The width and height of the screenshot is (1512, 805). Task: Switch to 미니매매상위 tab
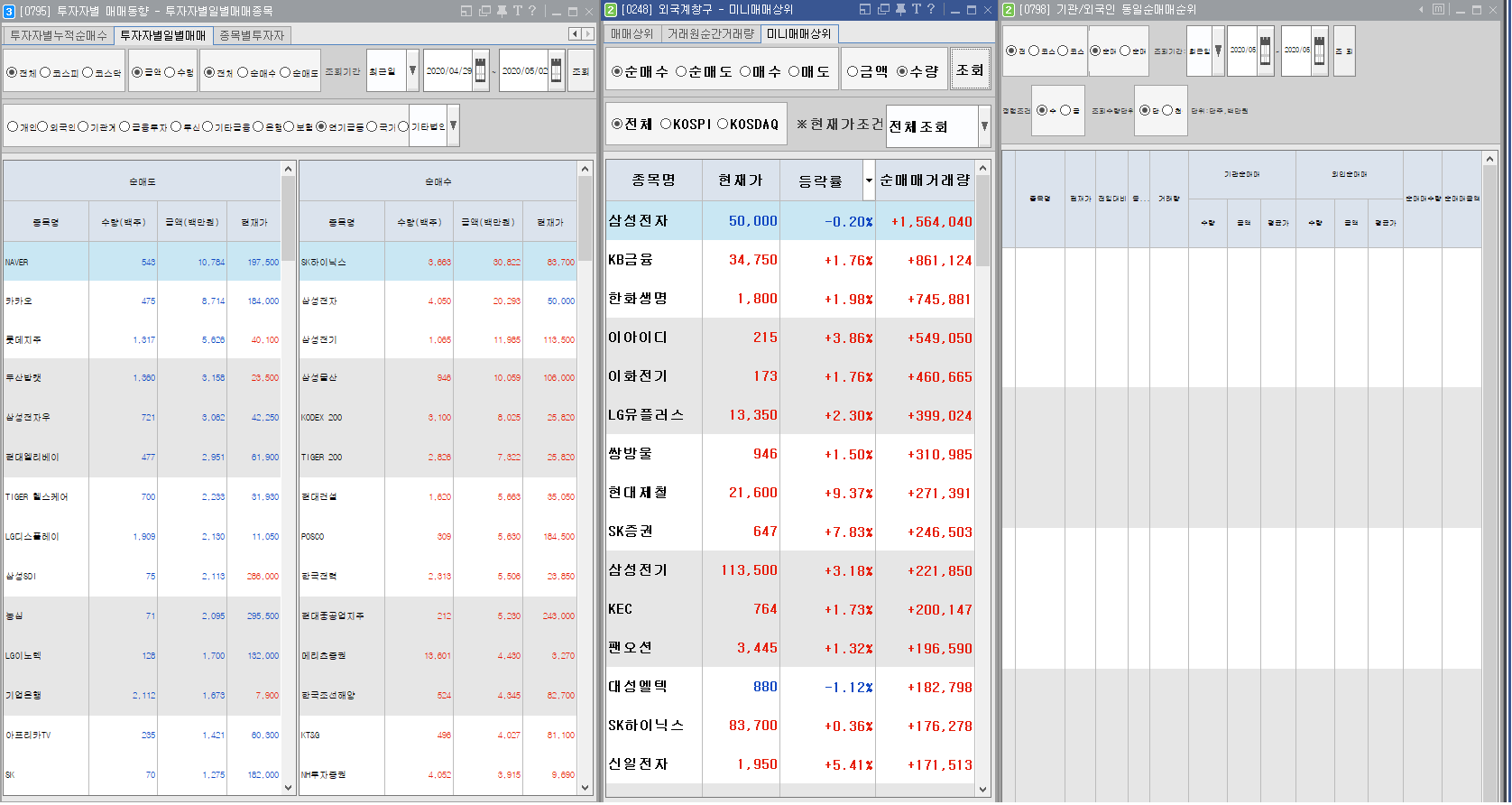click(x=799, y=33)
